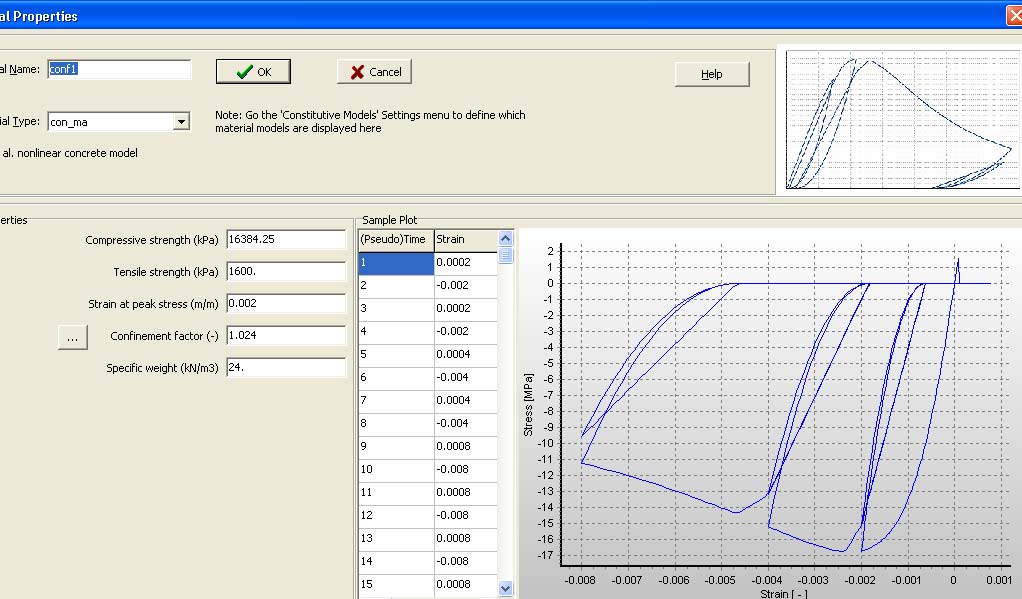1022x599 pixels.
Task: Click strain value 0.0008 in row 13
Action: click(465, 538)
